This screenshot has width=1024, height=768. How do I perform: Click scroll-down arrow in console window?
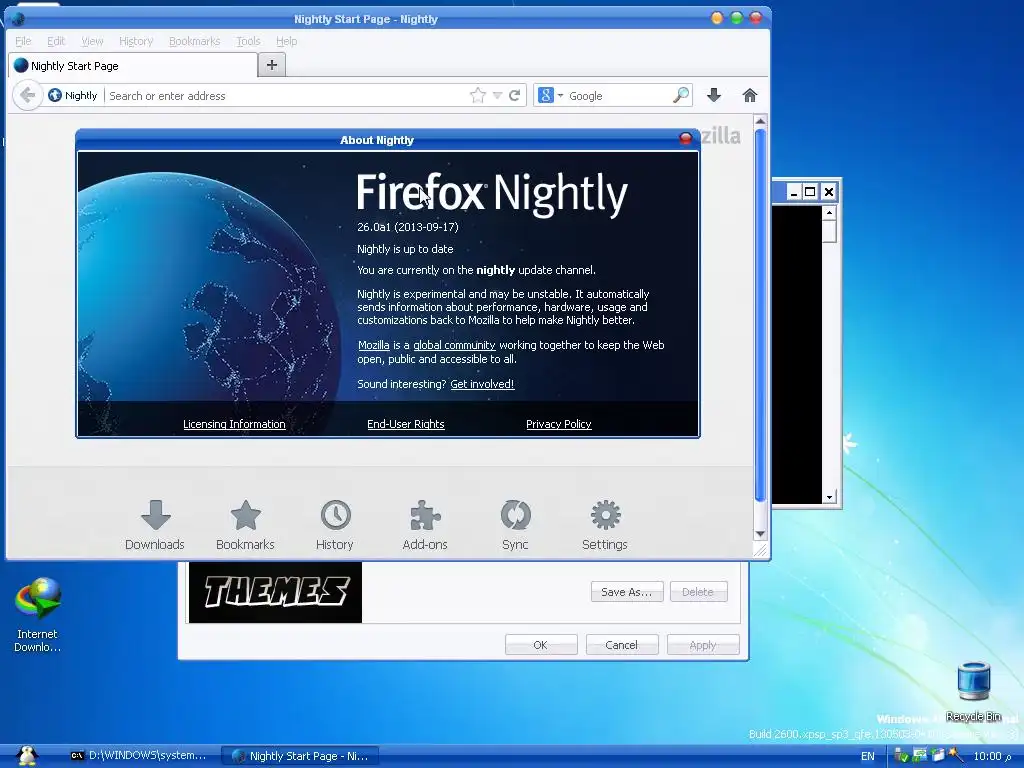(829, 497)
